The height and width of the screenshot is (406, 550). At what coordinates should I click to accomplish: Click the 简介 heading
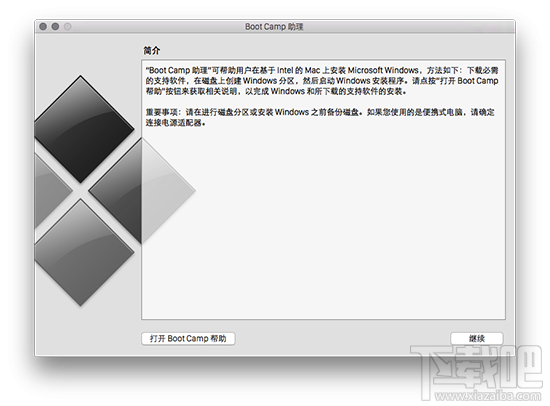point(152,51)
